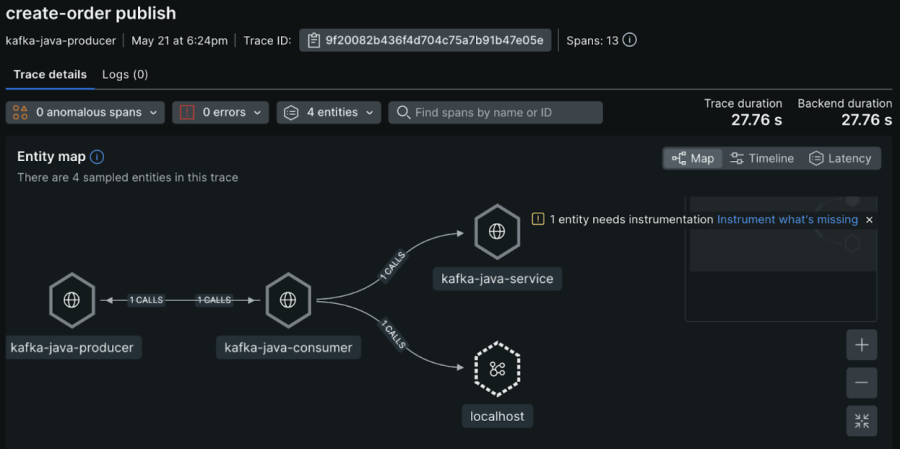The width and height of the screenshot is (900, 449).
Task: Click the yellow warning icon in banner
Action: 538,219
